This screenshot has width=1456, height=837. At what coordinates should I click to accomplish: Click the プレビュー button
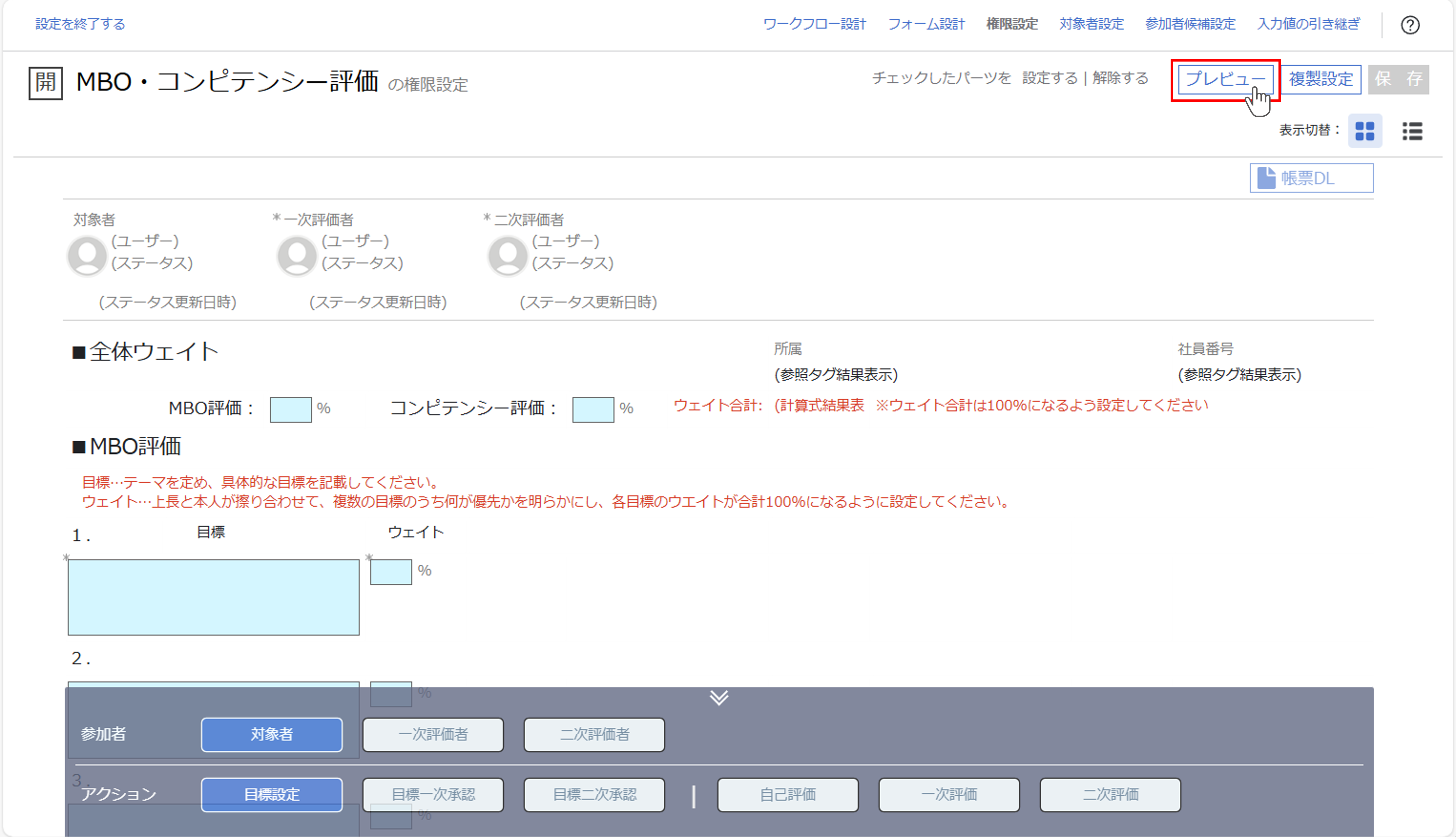(1225, 79)
